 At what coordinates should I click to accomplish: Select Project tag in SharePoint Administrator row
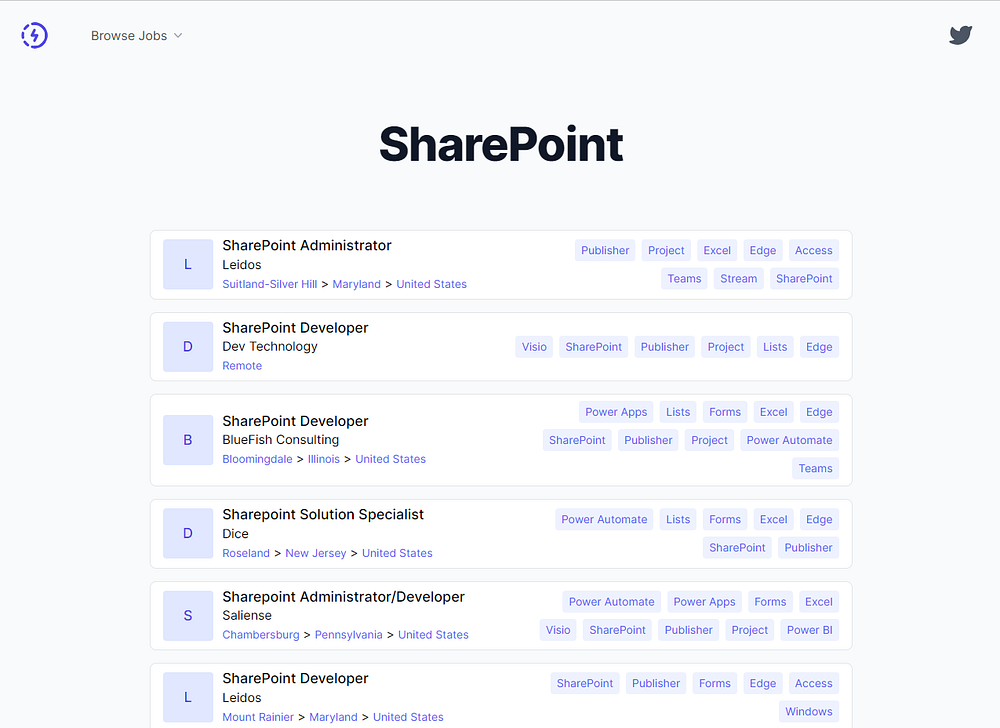pos(666,251)
